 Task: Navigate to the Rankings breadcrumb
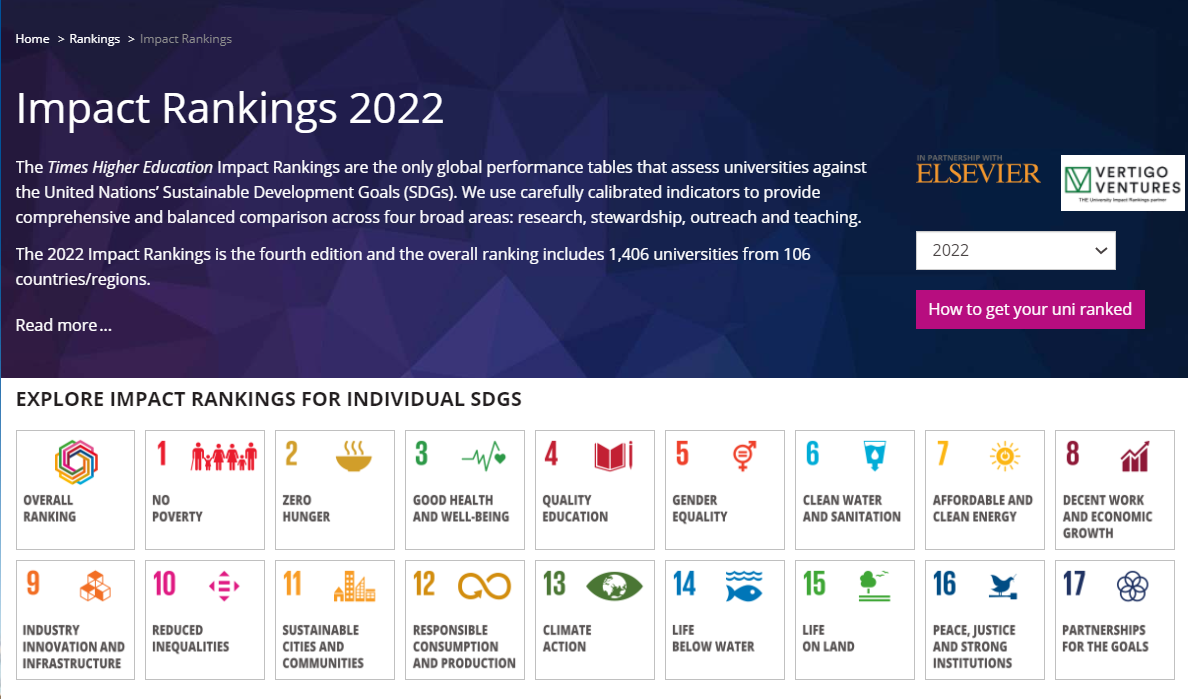[x=95, y=39]
